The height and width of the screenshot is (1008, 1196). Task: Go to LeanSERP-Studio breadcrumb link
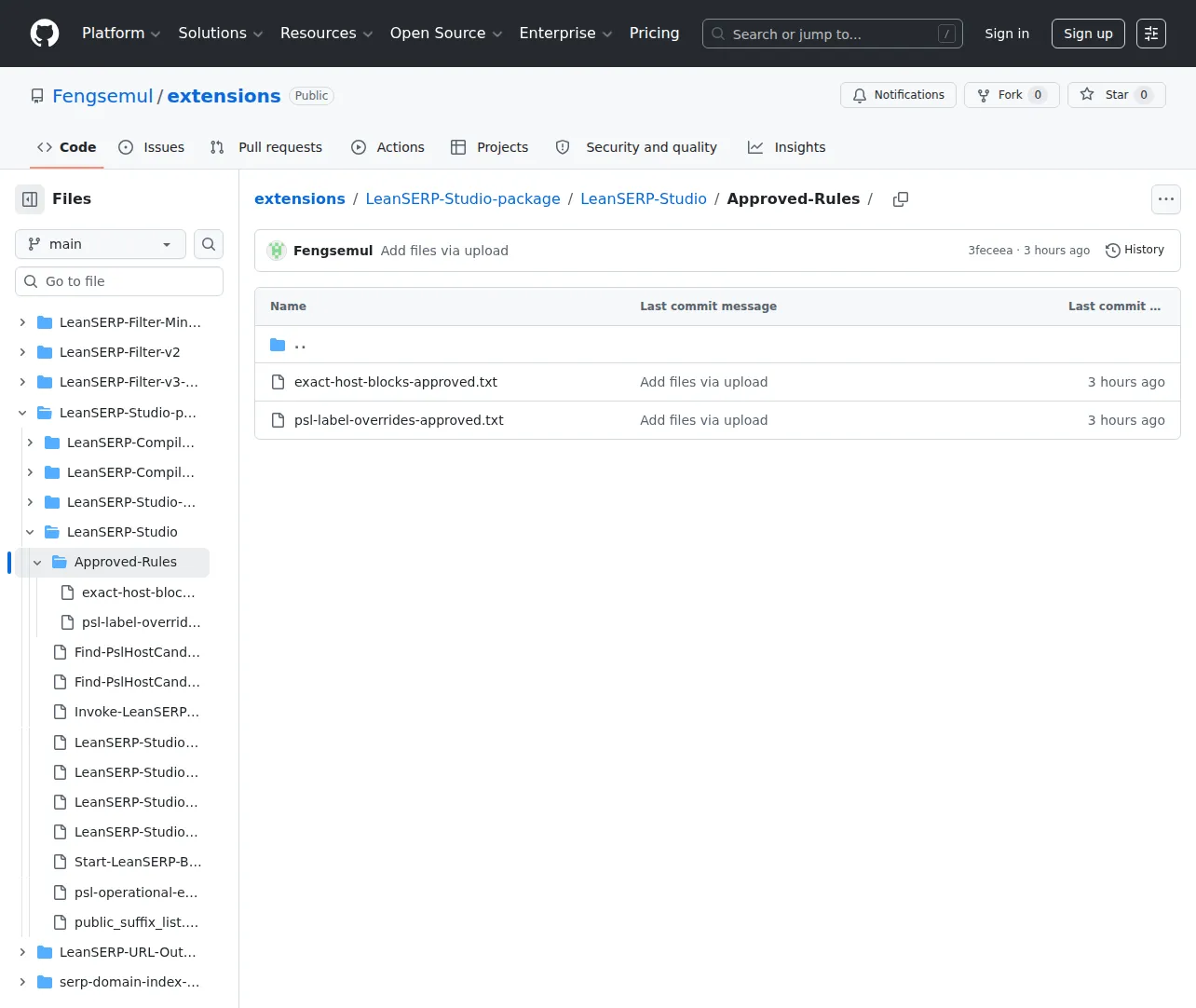[644, 199]
